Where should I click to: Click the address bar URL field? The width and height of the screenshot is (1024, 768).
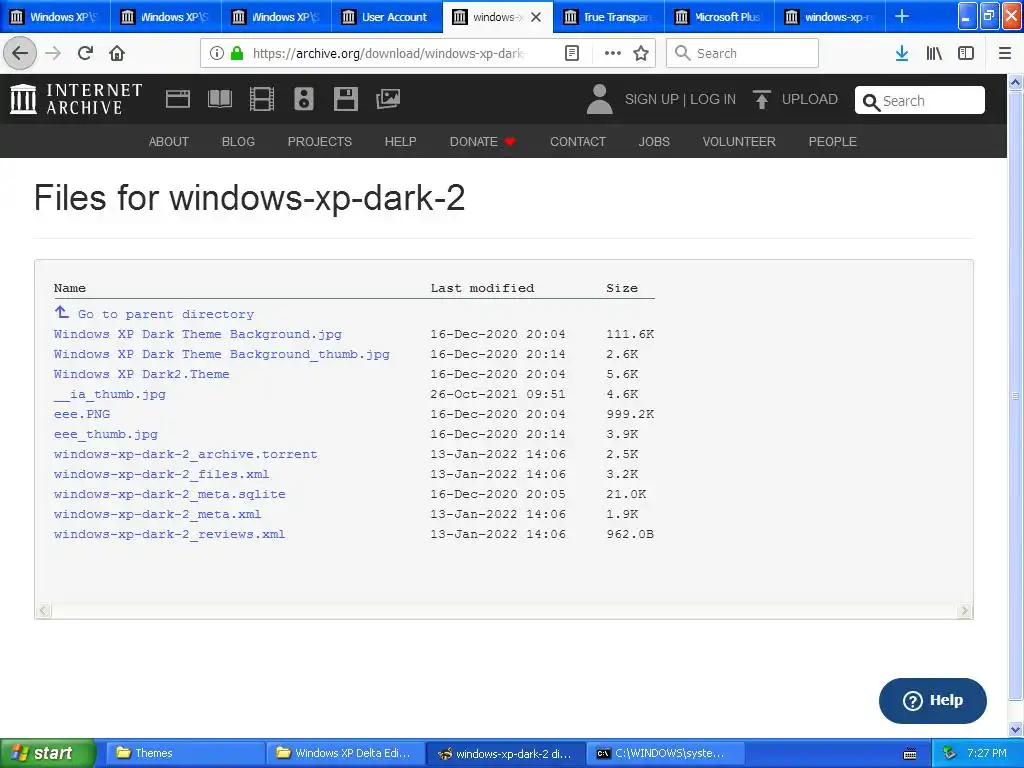click(389, 53)
